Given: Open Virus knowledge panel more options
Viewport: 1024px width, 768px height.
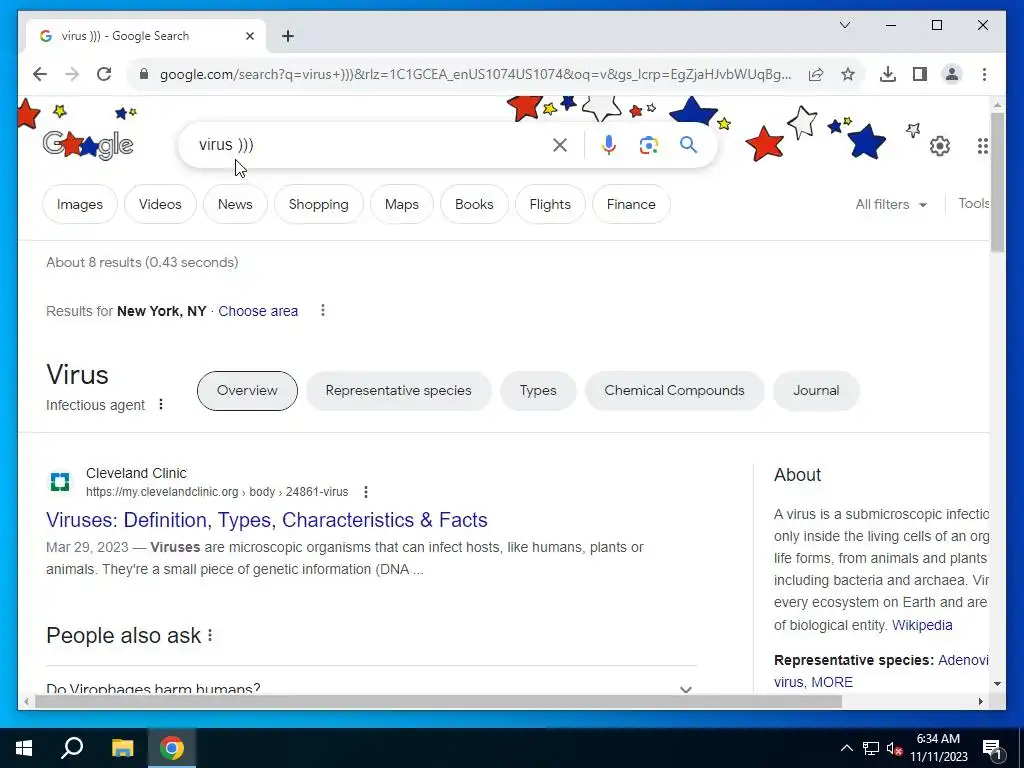Looking at the screenshot, I should coord(161,405).
